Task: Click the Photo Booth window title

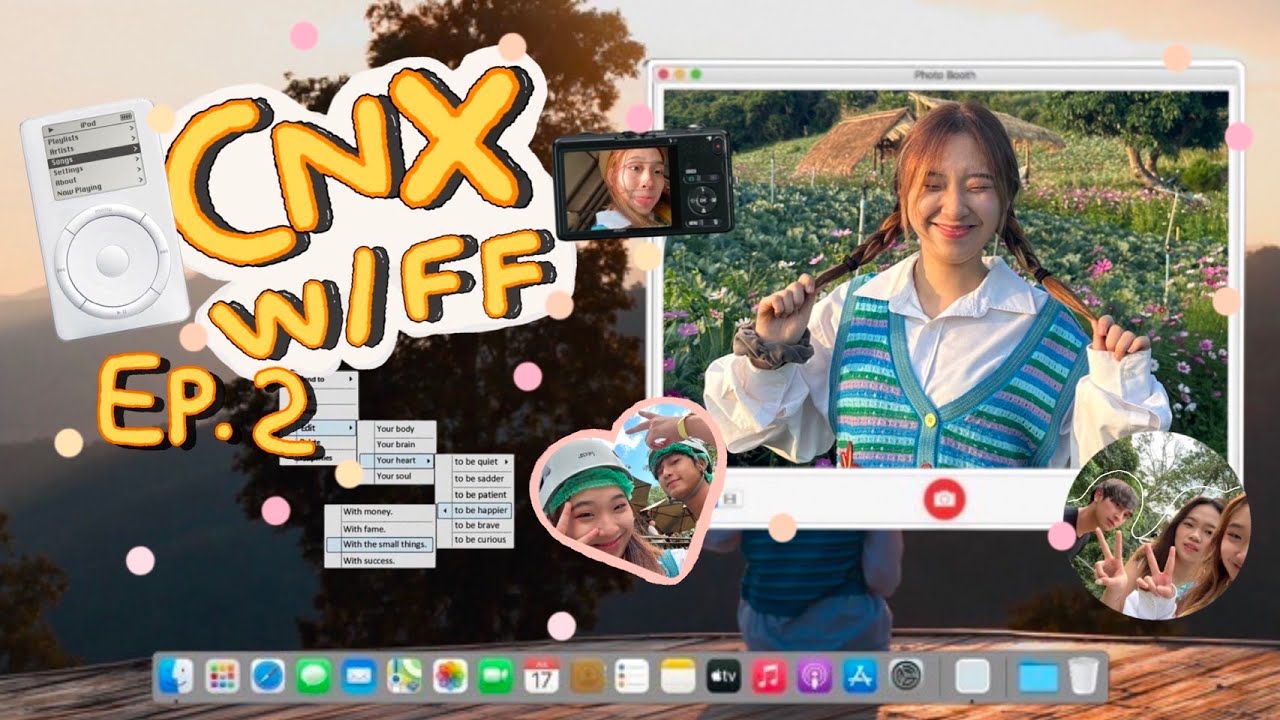Action: point(944,75)
